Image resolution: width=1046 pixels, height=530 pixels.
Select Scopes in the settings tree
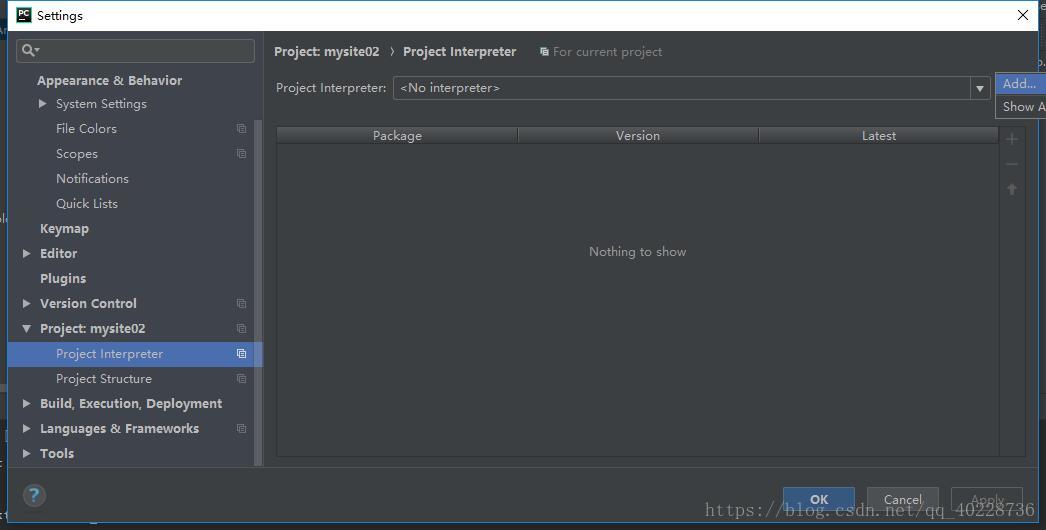77,154
